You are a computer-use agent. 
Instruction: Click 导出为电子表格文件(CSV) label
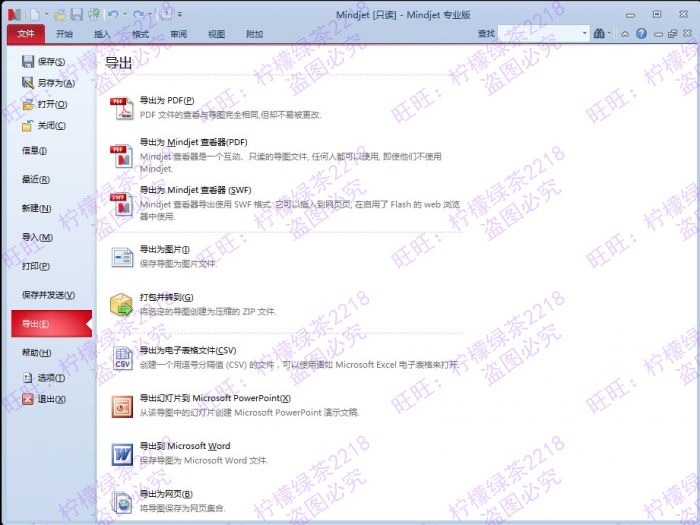(188, 350)
